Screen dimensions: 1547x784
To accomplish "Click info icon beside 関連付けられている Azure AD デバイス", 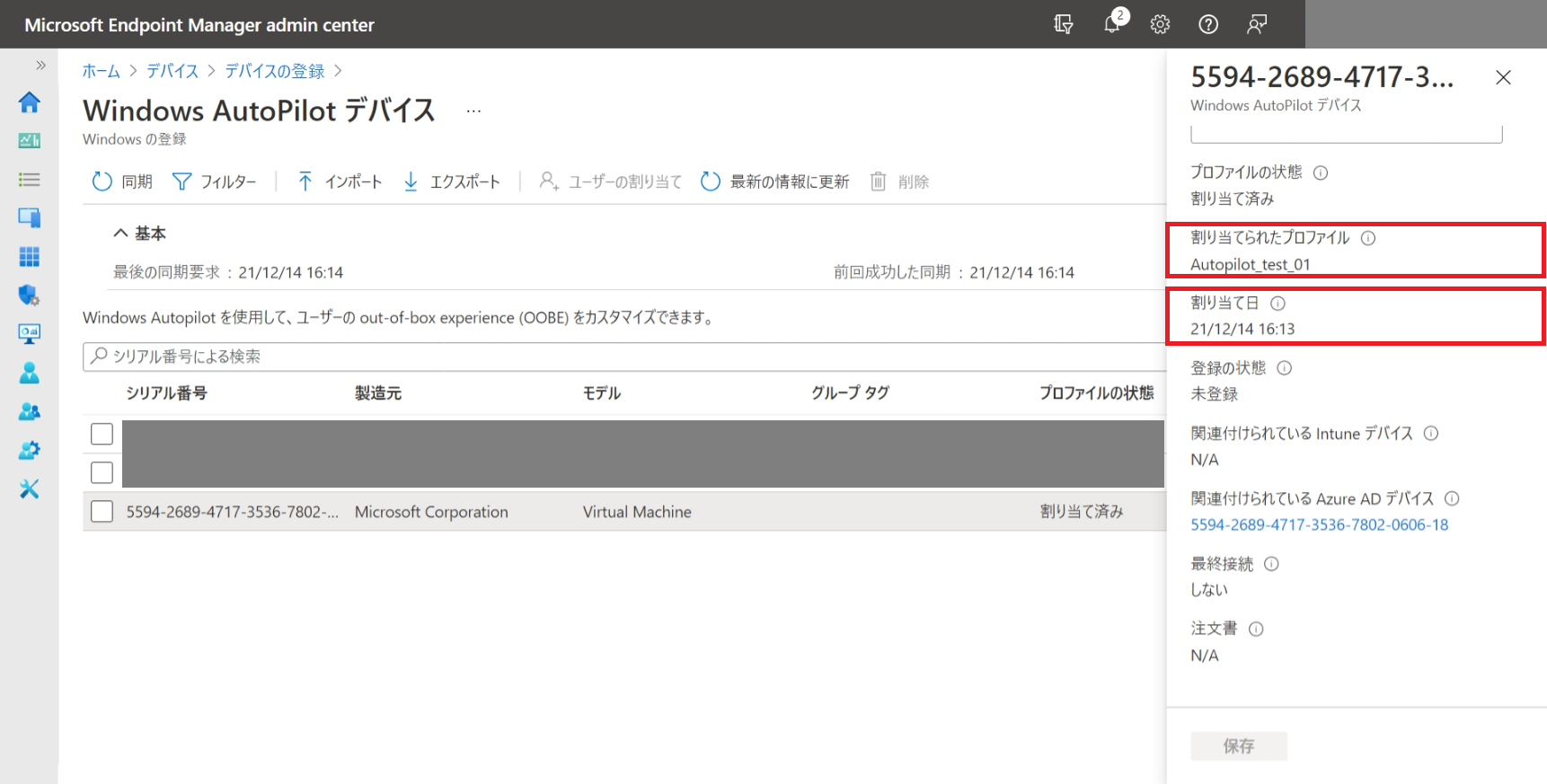I will tap(1452, 498).
